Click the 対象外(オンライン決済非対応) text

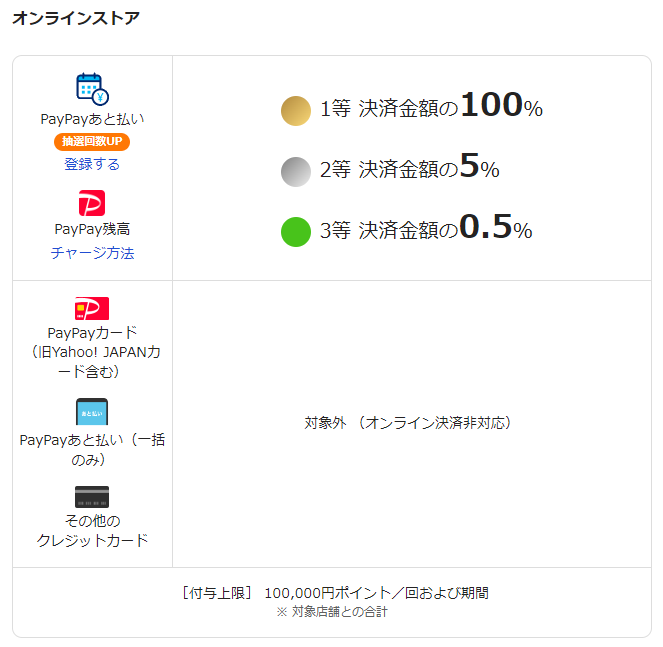pyautogui.click(x=407, y=423)
